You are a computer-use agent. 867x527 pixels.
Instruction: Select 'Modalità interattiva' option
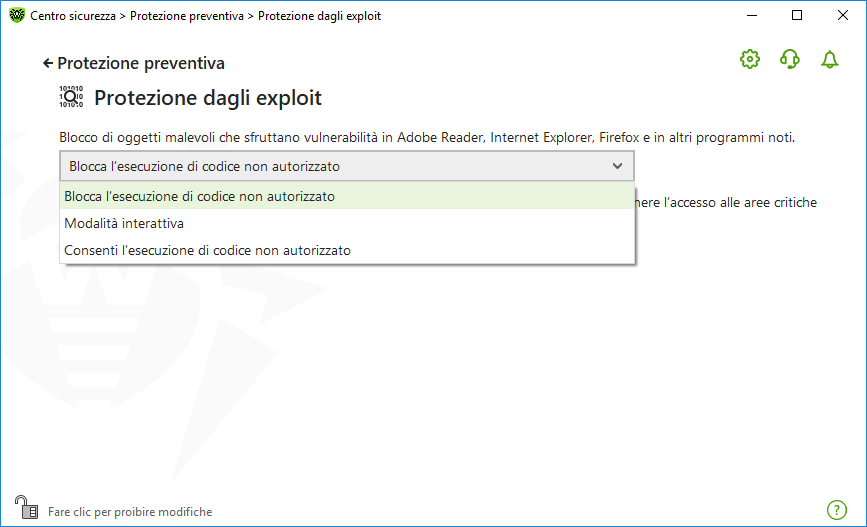[124, 223]
